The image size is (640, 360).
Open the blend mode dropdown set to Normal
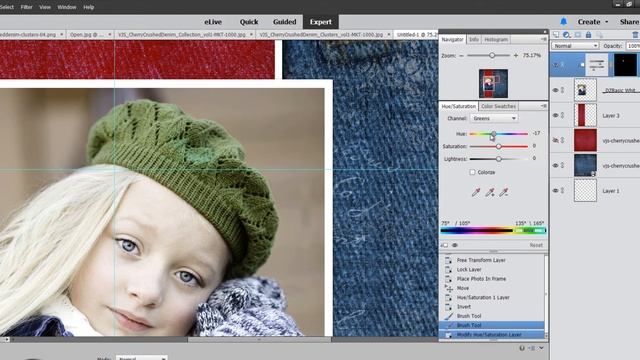575,46
